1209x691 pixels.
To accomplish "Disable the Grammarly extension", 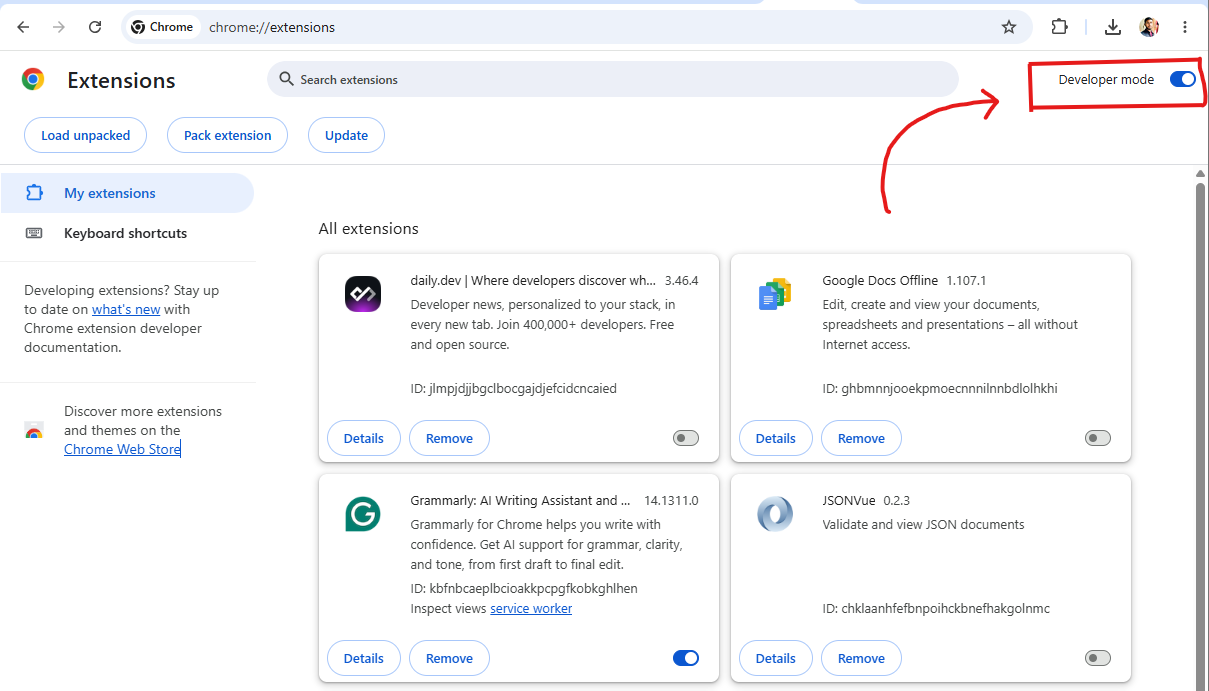I will tap(686, 658).
